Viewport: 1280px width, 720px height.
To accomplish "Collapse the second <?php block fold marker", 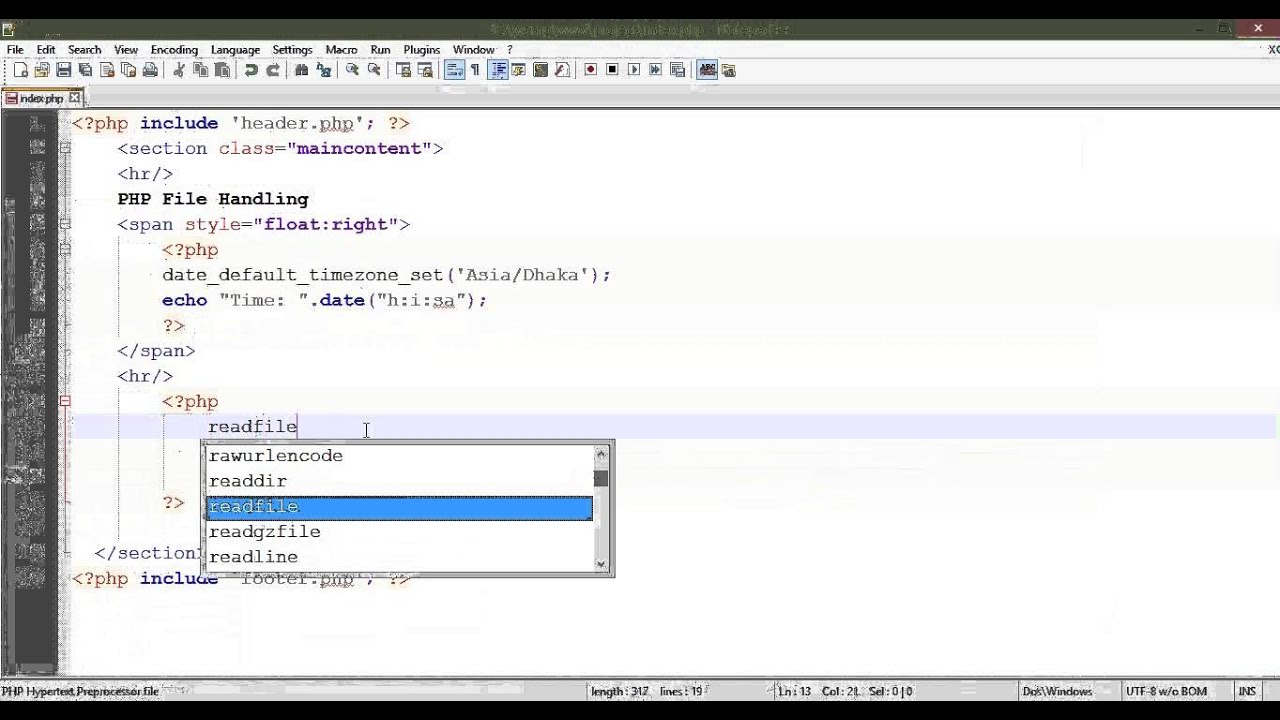I will tap(65, 401).
